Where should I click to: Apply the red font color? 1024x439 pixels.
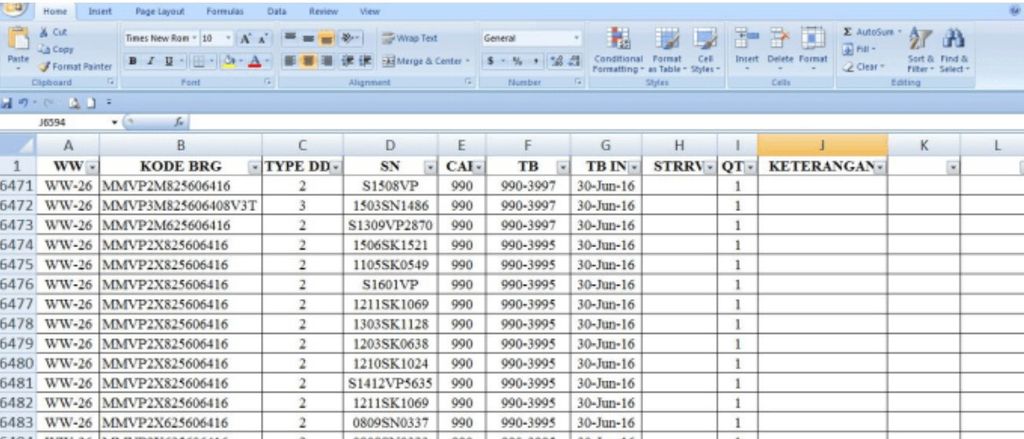pyautogui.click(x=253, y=61)
